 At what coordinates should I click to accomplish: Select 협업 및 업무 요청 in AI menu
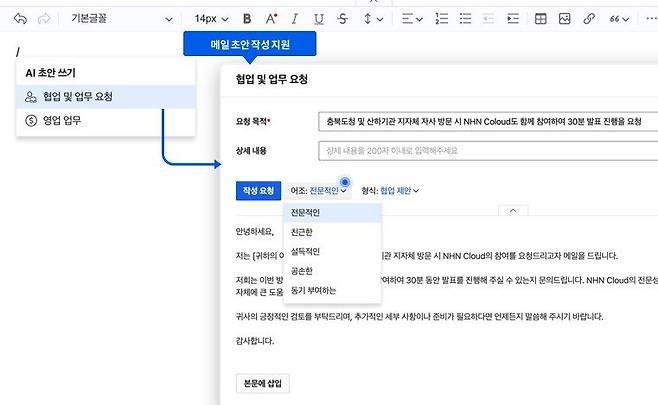click(105, 97)
